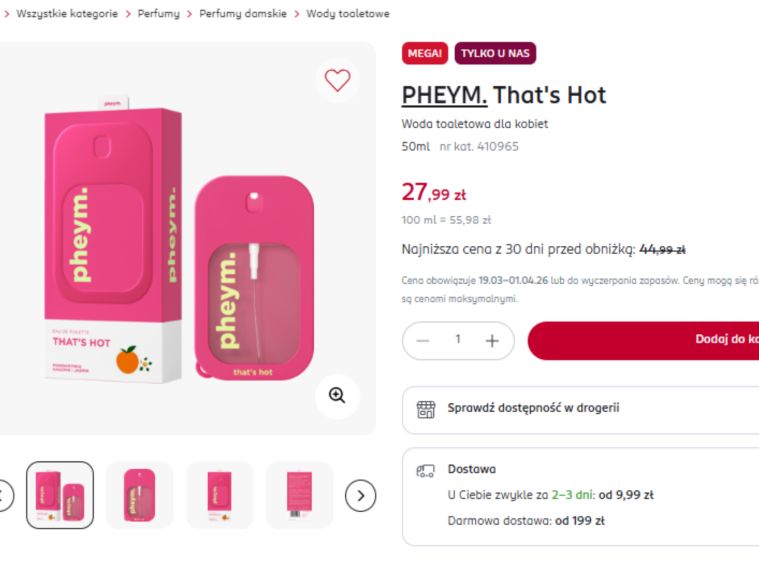Show next thumbnails with right arrow

pyautogui.click(x=360, y=495)
